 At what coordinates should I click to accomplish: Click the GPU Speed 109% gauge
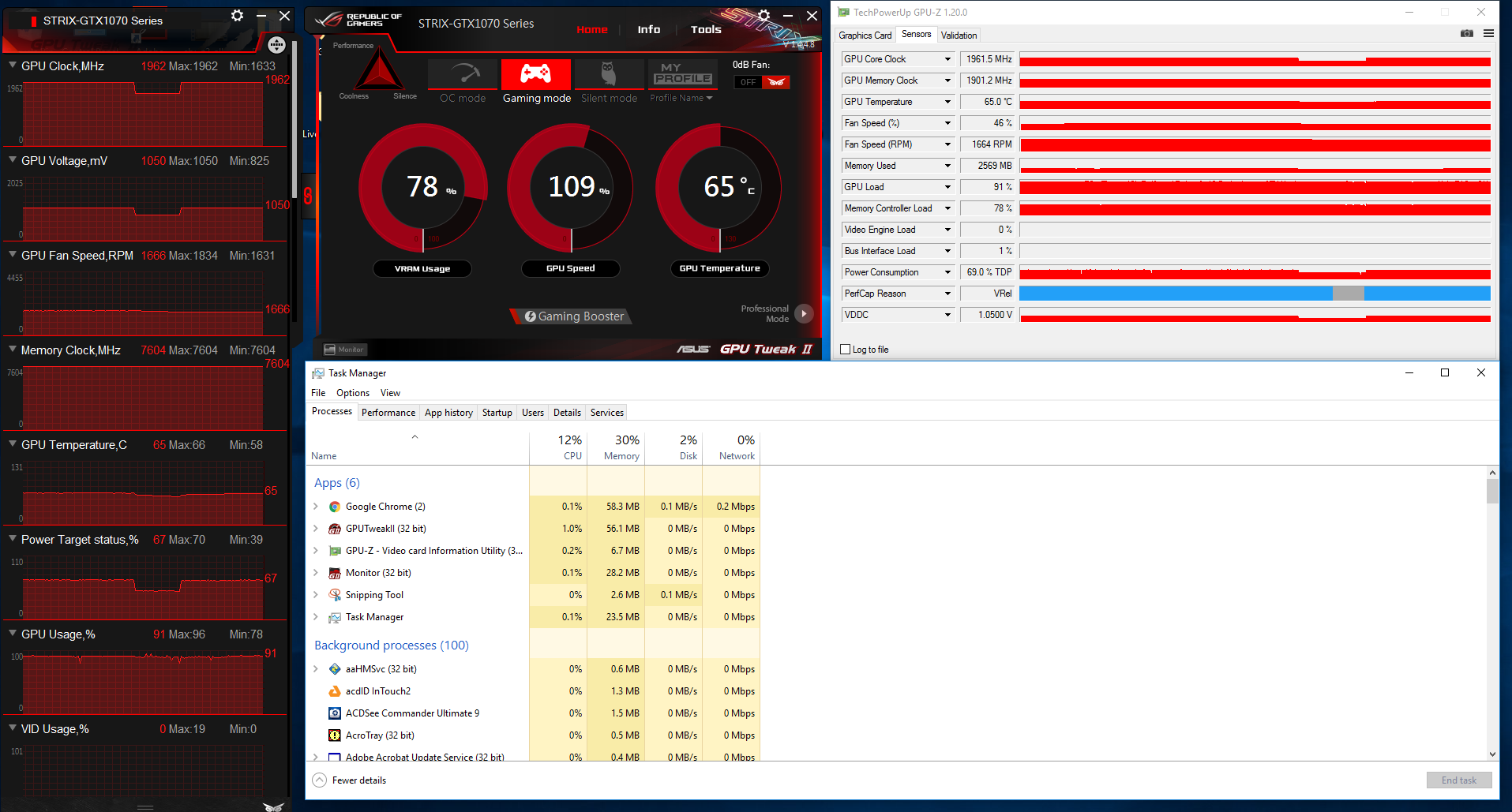(x=571, y=188)
